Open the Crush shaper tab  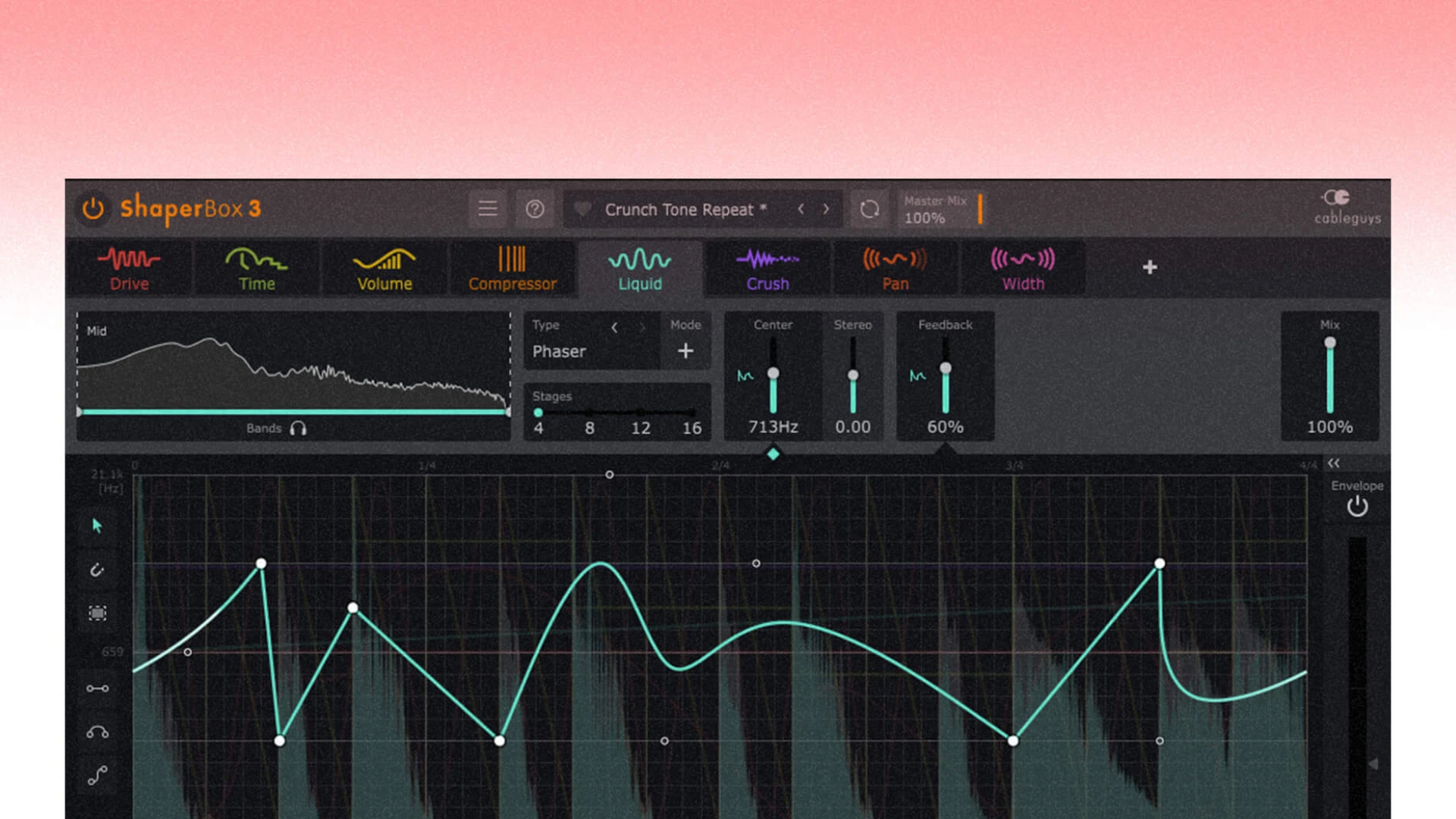(767, 268)
